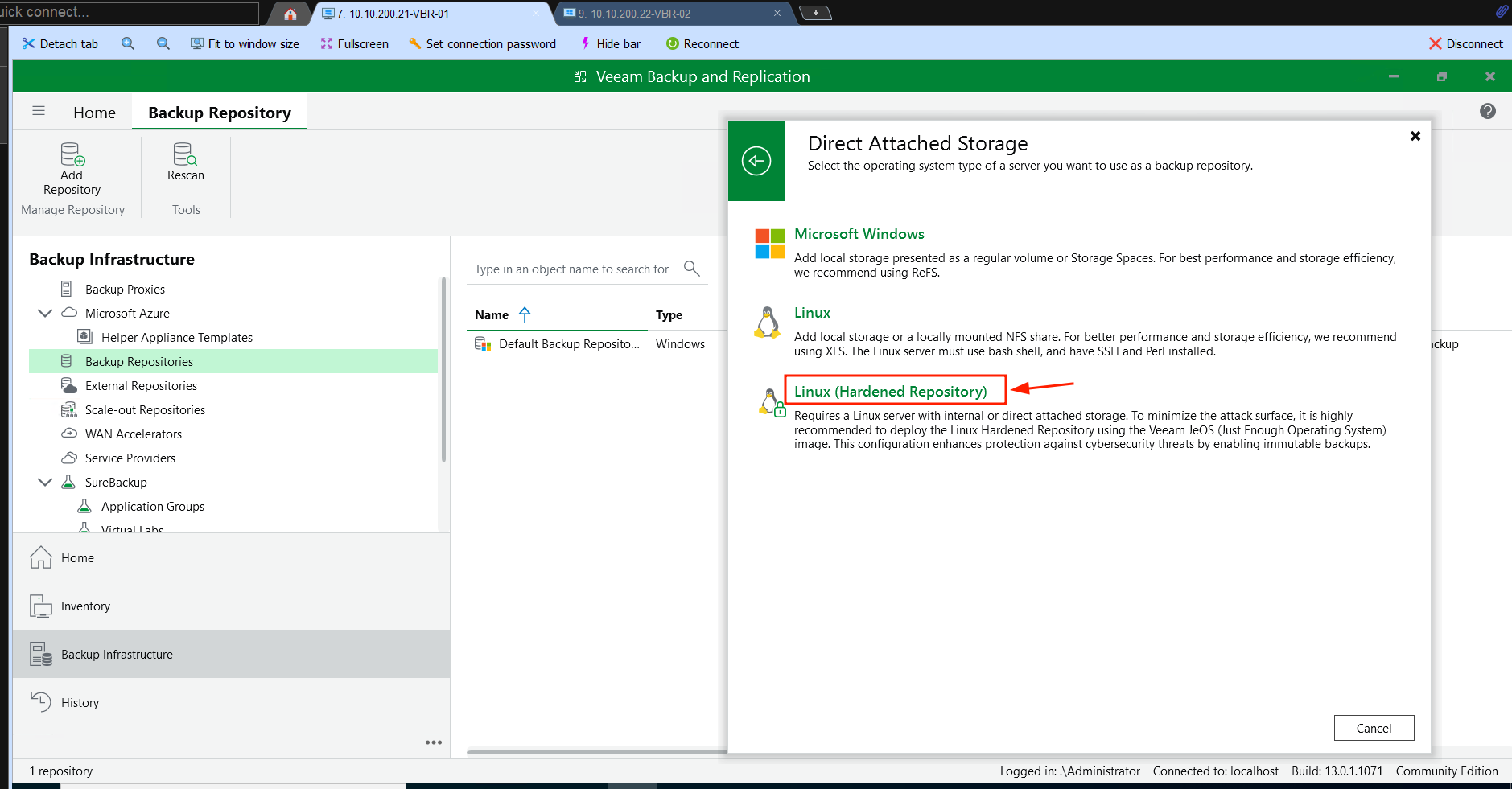1512x789 pixels.
Task: Collapse the SureBackup tree node
Action: [45, 482]
